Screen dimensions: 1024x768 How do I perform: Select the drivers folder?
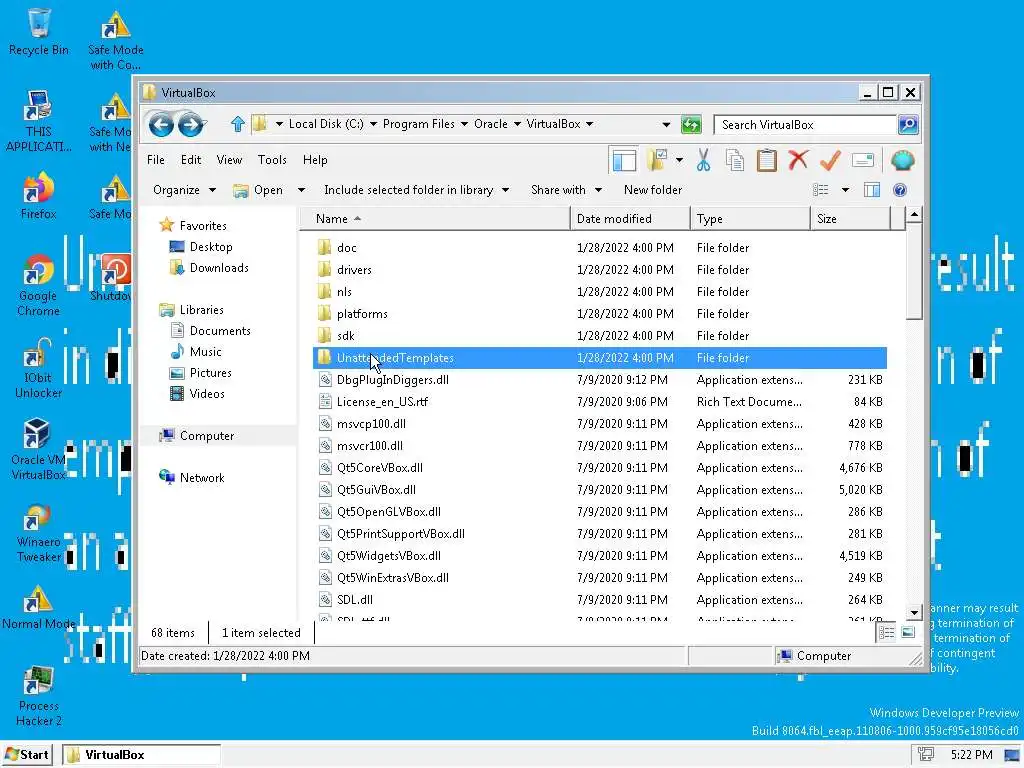(x=600, y=270)
